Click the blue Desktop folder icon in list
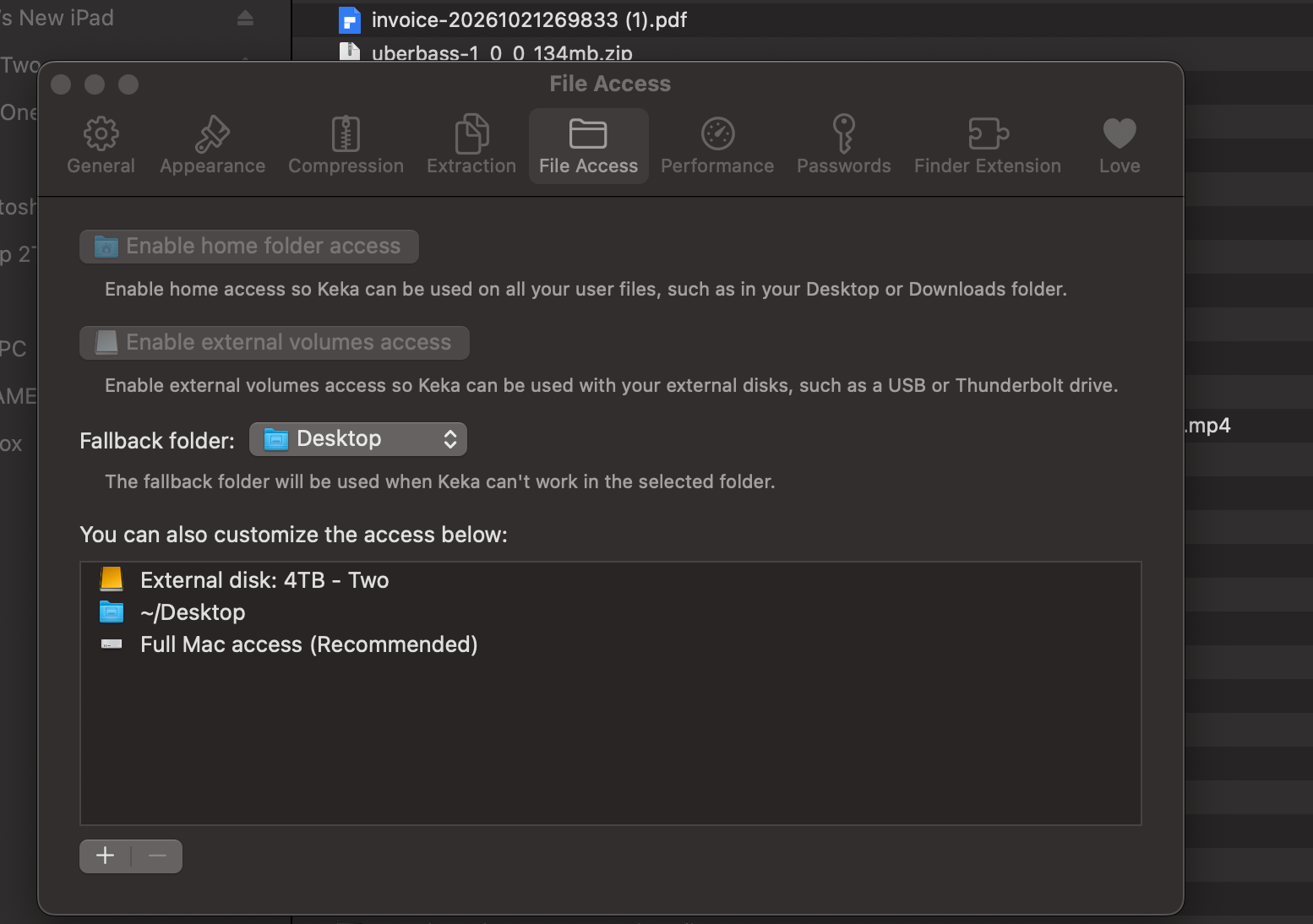This screenshot has width=1313, height=924. (112, 611)
